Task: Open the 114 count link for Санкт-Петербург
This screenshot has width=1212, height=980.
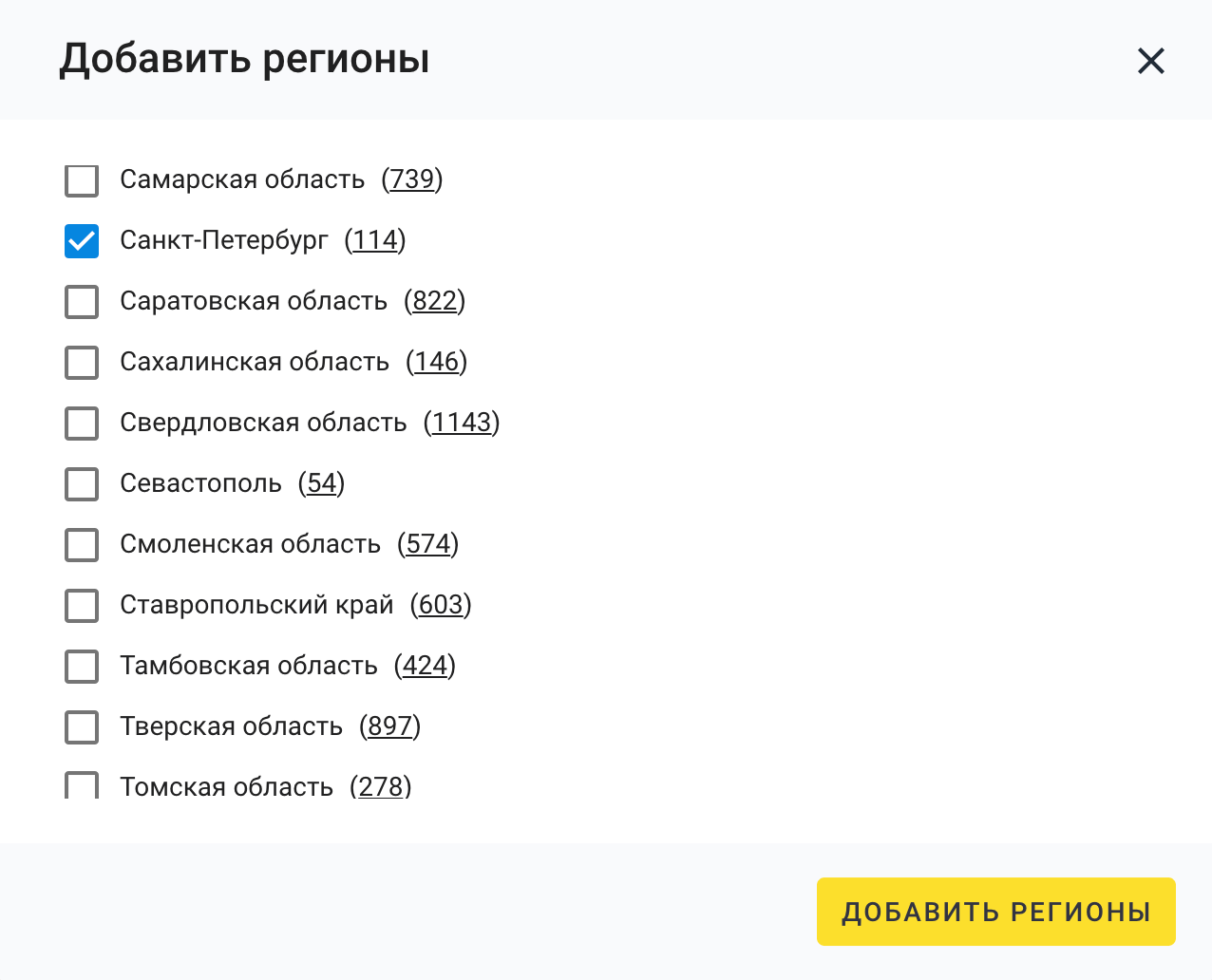Action: tap(375, 240)
